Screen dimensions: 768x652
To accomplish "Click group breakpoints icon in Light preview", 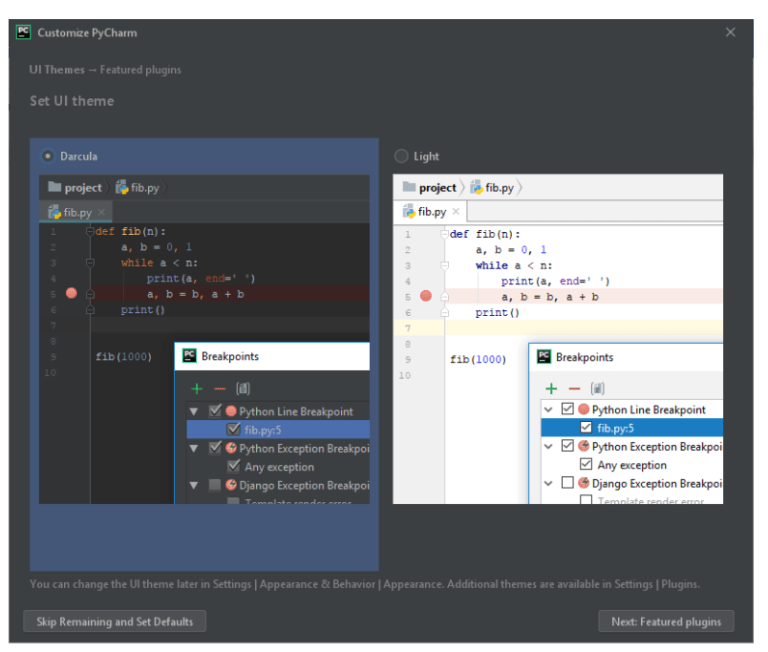I will coord(598,389).
